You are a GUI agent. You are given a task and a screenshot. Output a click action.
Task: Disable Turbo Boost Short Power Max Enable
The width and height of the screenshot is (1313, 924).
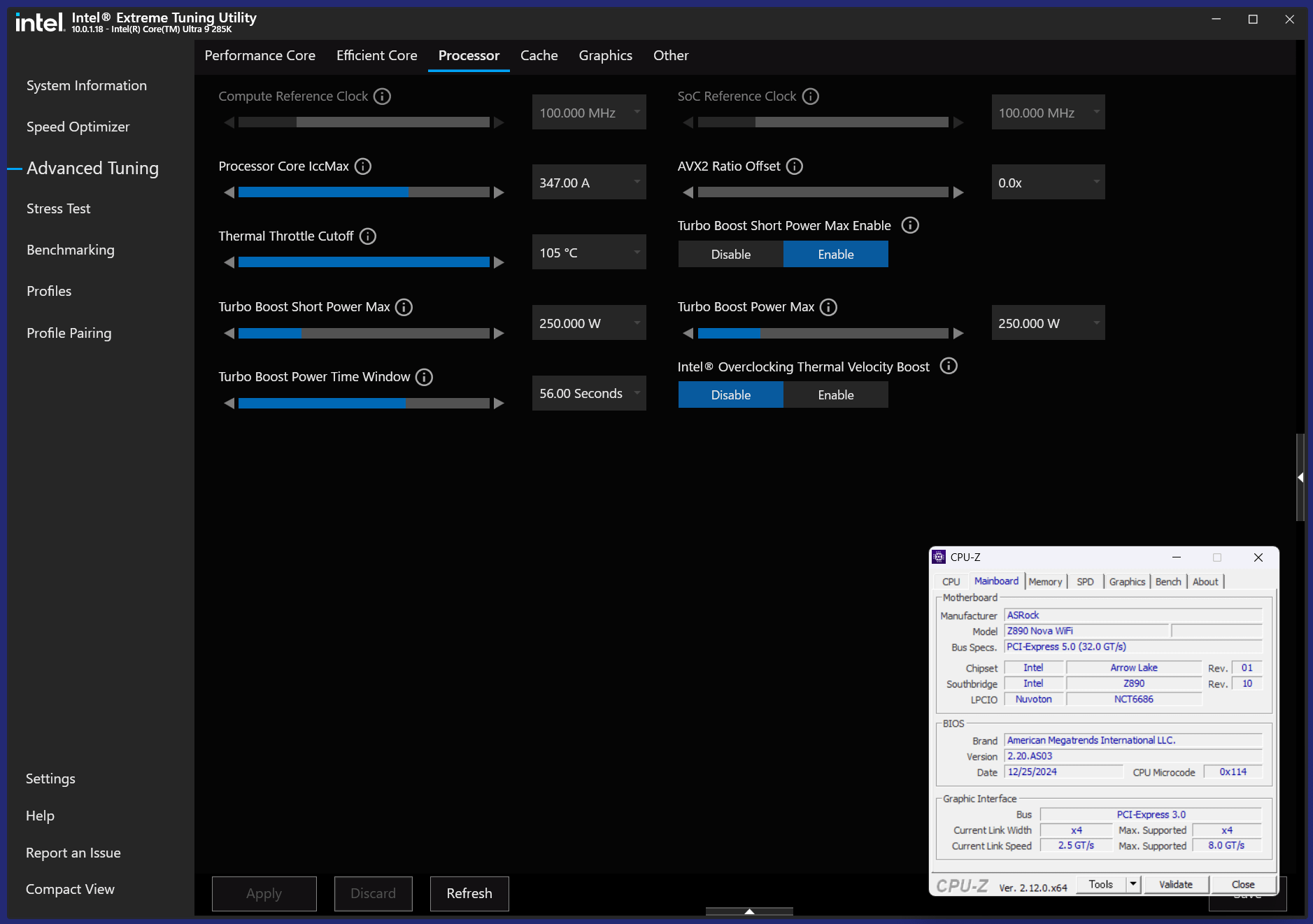tap(731, 254)
